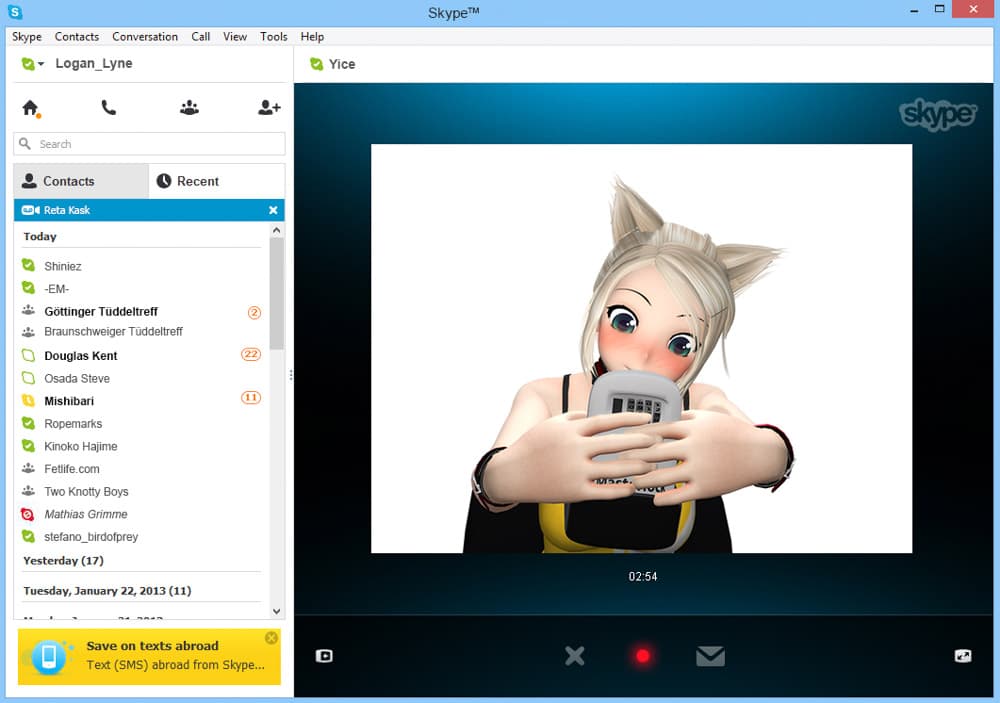The height and width of the screenshot is (703, 1000).
Task: Switch to the Recent tab
Action: coord(216,181)
